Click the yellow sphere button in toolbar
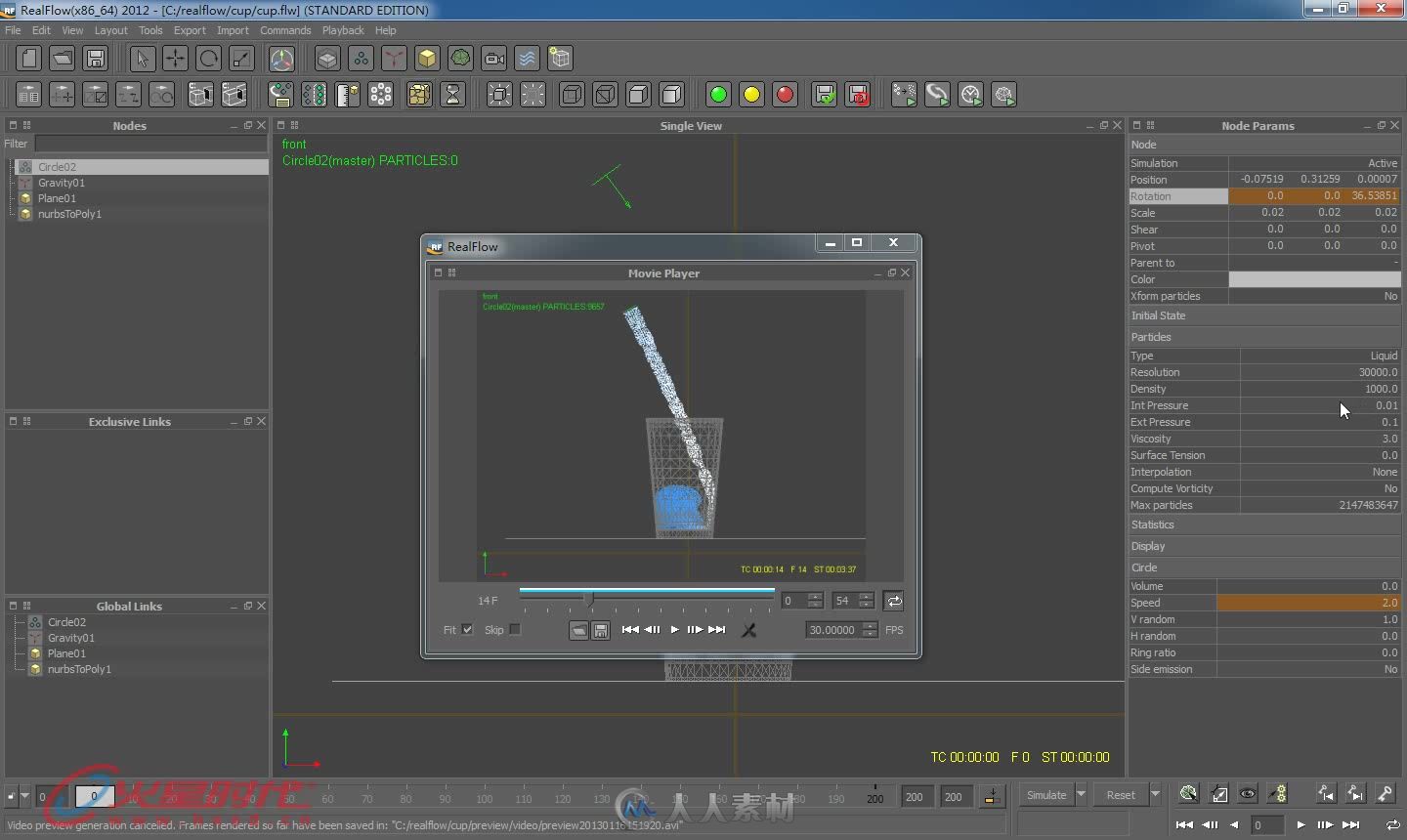The image size is (1407, 840). [x=751, y=95]
